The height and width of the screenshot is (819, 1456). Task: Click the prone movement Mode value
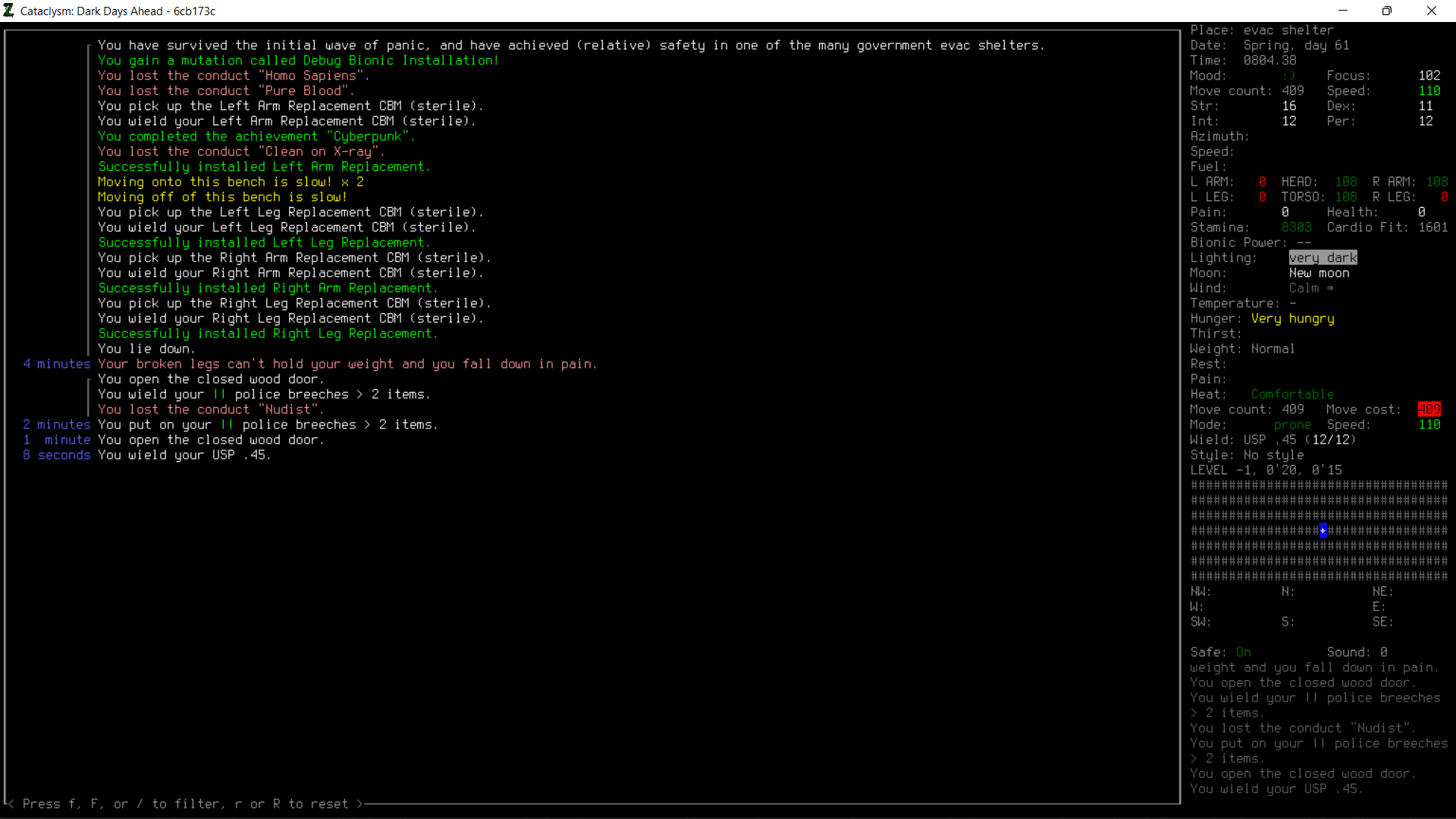coord(1292,425)
